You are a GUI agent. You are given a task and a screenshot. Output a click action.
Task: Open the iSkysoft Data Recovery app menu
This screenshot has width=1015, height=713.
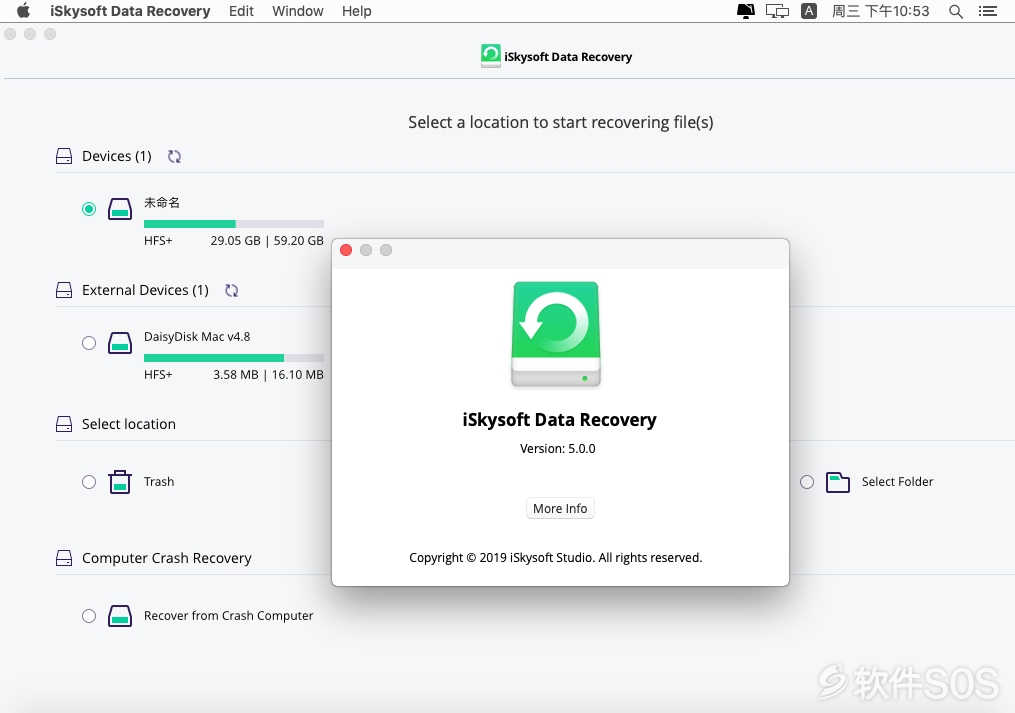130,11
